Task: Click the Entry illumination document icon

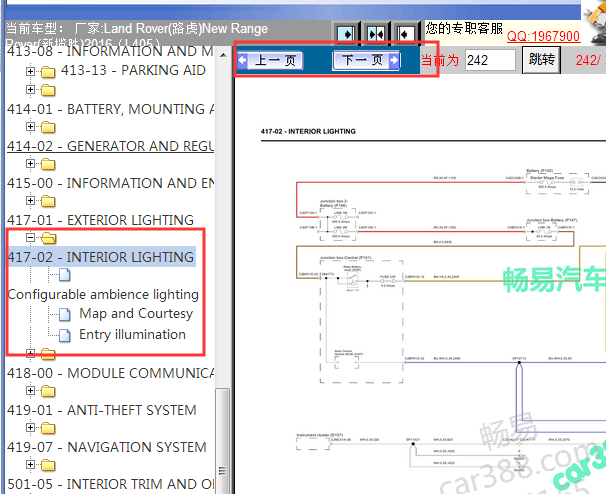Action: coord(65,336)
